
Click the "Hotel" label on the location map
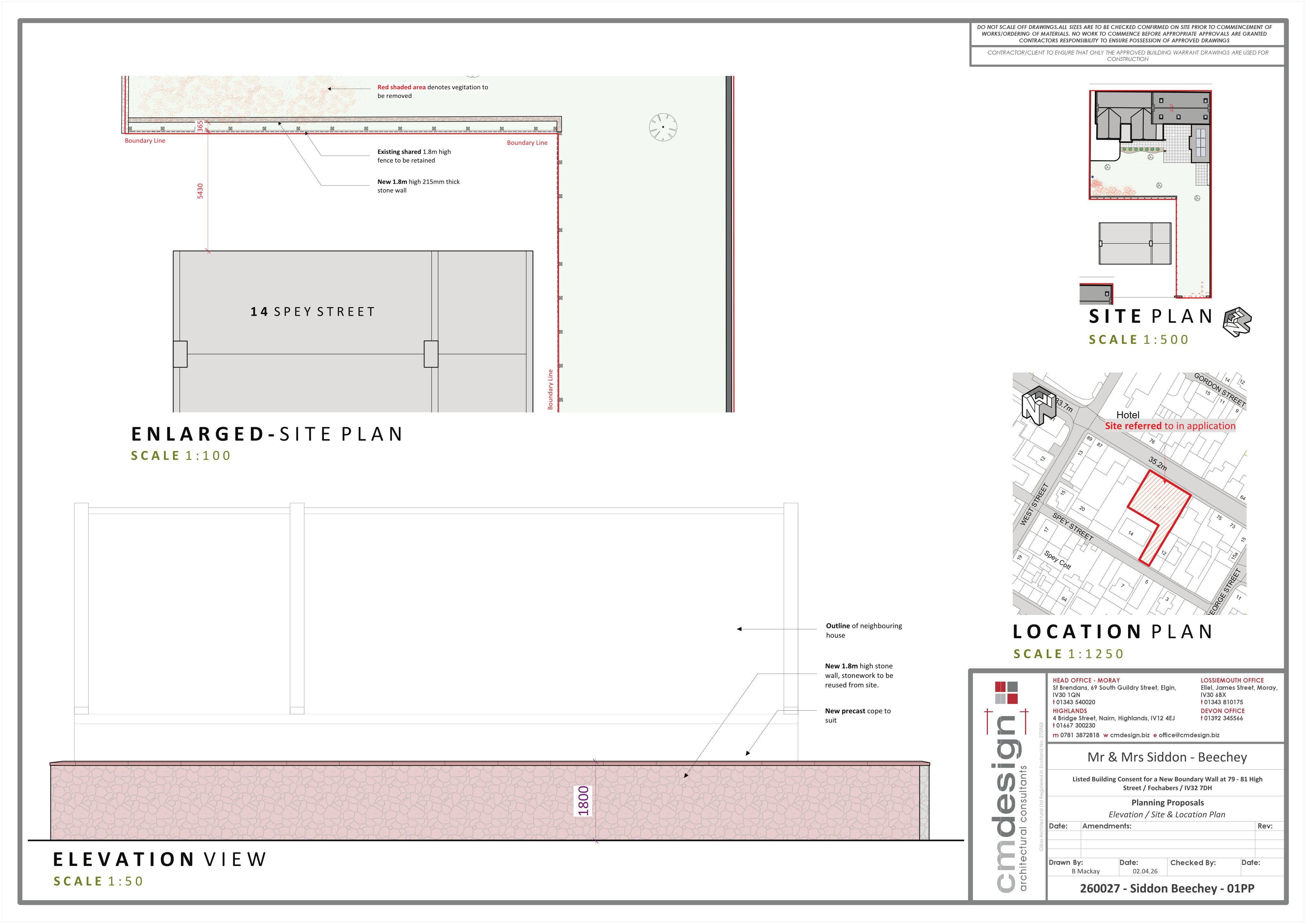pyautogui.click(x=1128, y=415)
